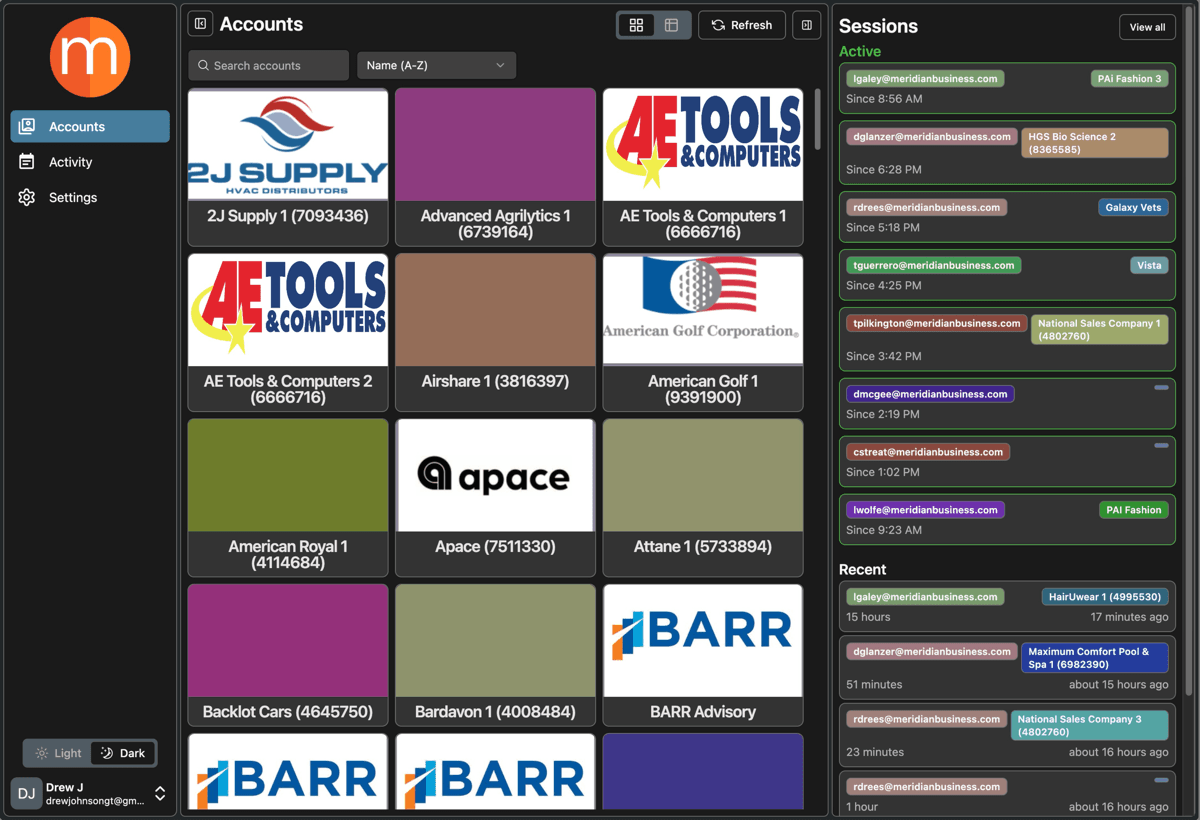
Task: Click the orange Meridian logo
Action: pos(90,57)
